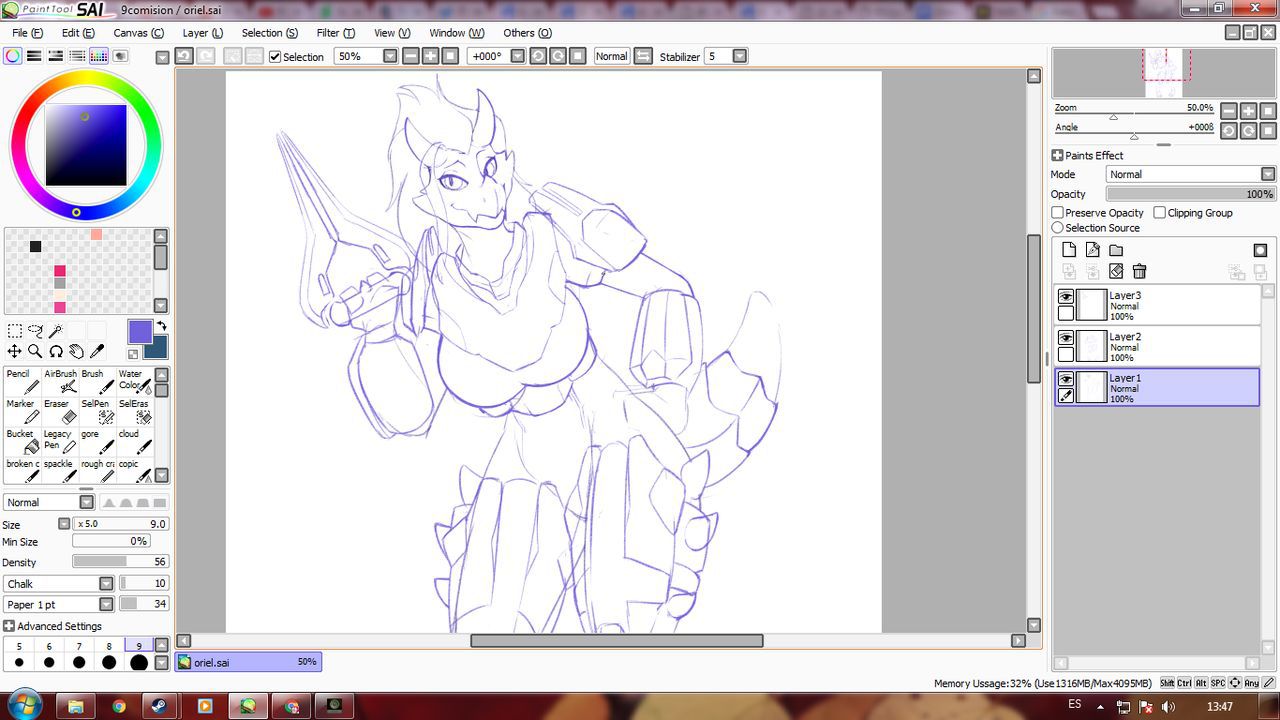This screenshot has width=1280, height=720.
Task: Open the Layer menu
Action: tap(202, 33)
